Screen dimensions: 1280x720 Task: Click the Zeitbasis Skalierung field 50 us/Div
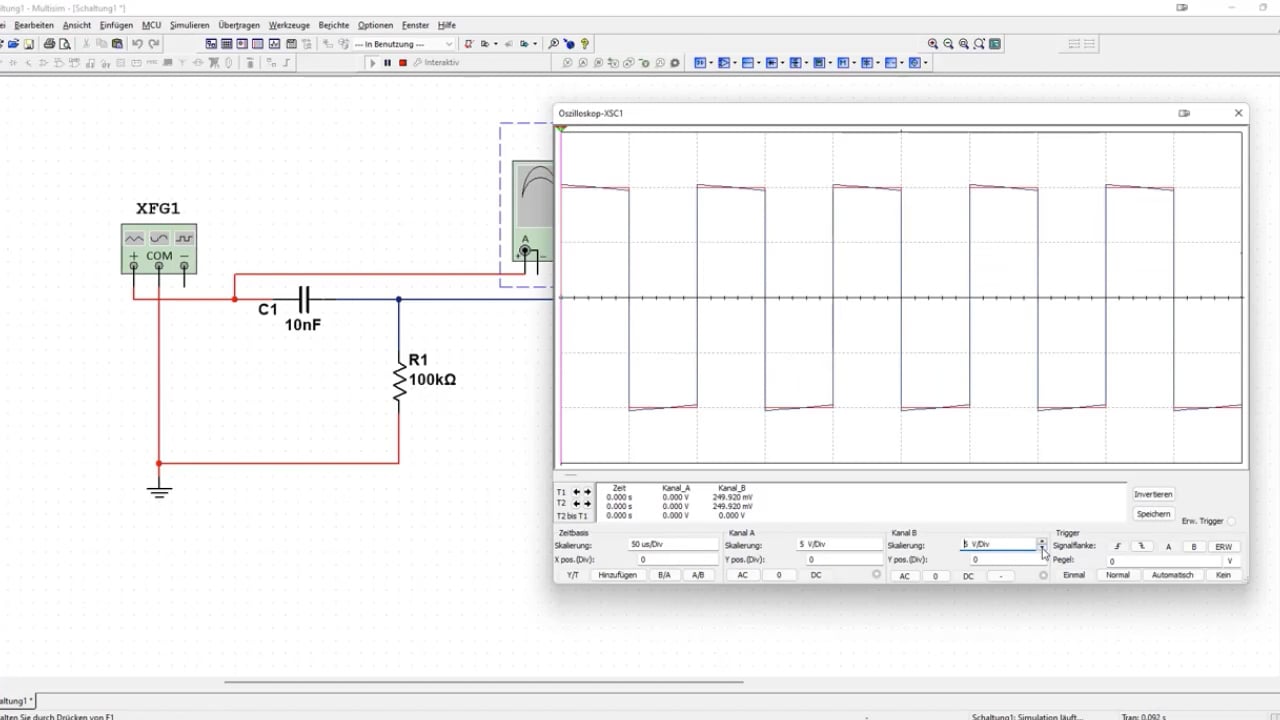click(673, 545)
